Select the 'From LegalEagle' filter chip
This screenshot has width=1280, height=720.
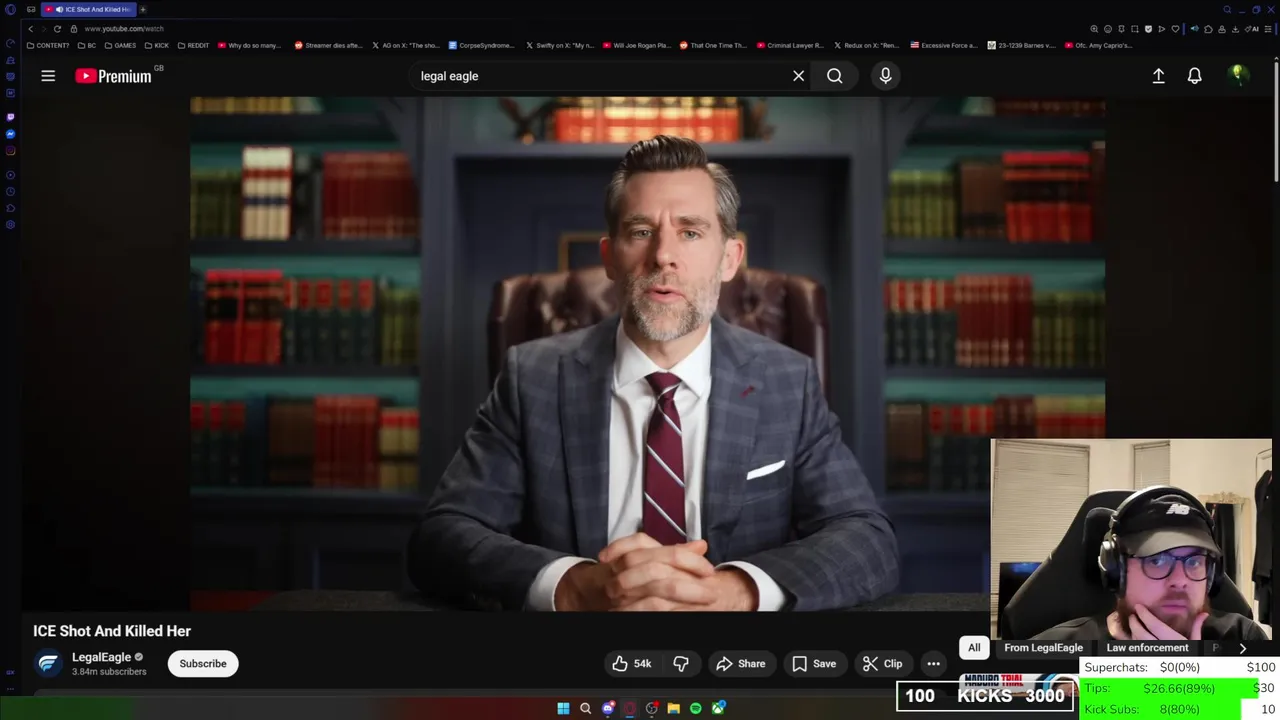1043,647
